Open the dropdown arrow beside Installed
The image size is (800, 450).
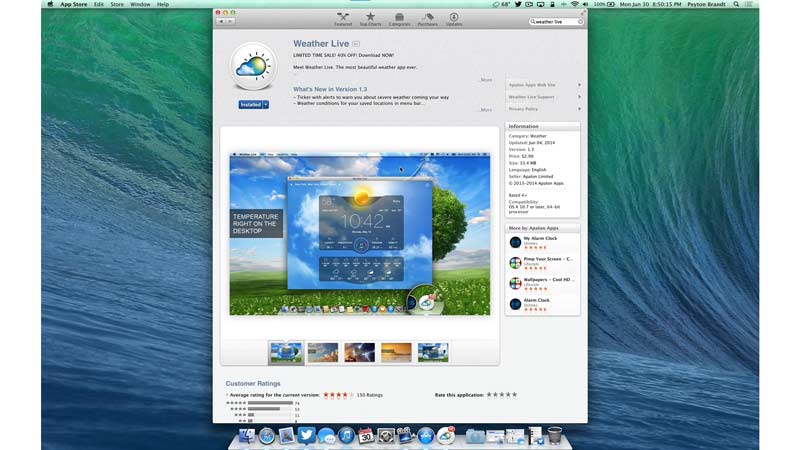tap(266, 105)
